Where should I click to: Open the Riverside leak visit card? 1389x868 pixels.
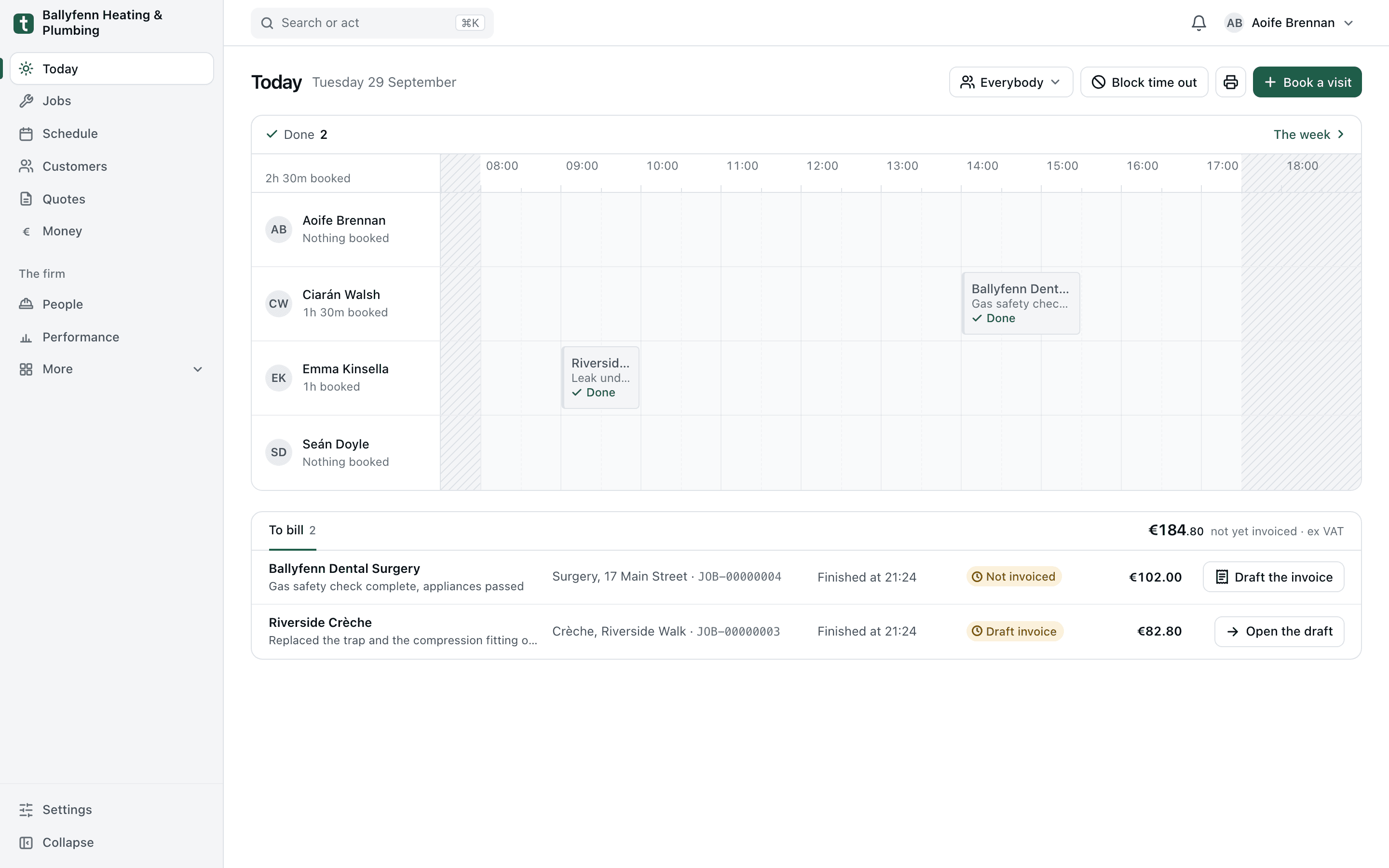[600, 378]
